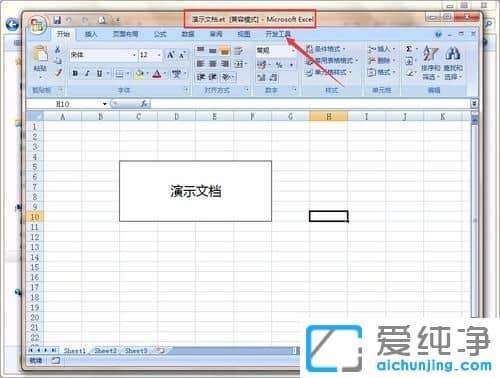
Task: Apply the Borders icon in the font group
Action: coord(119,74)
